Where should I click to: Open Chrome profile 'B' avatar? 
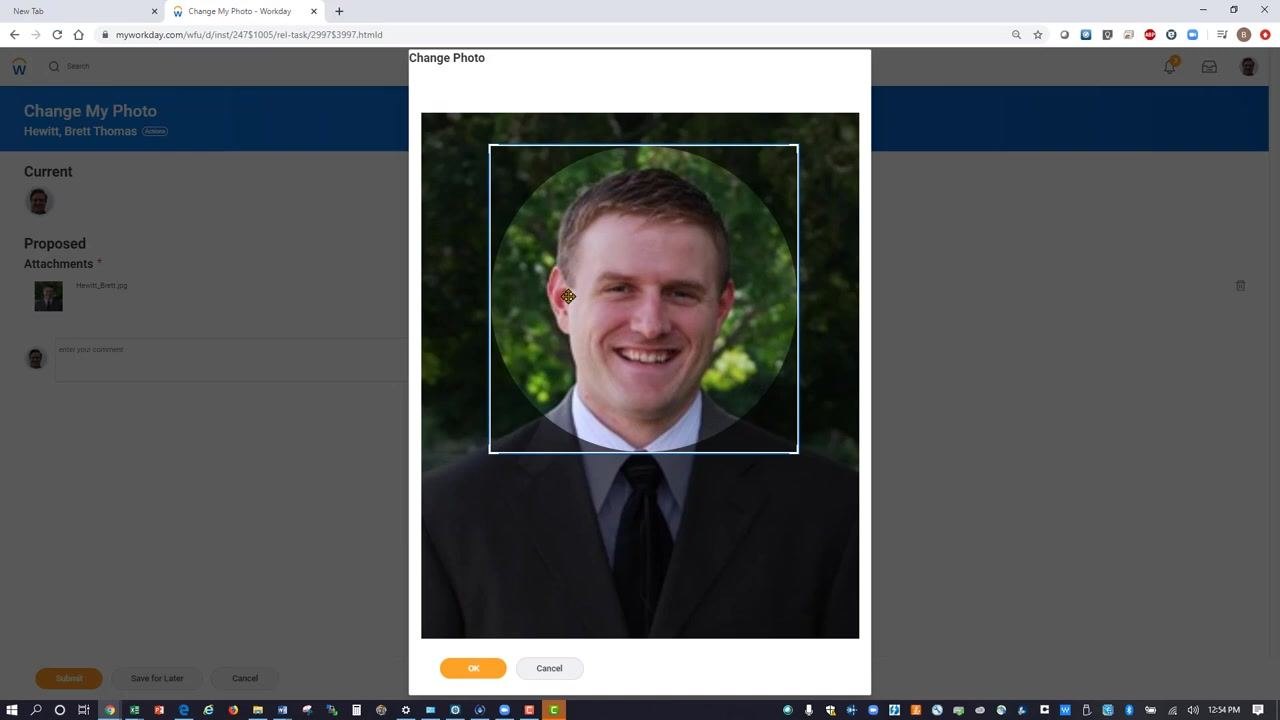click(1244, 34)
